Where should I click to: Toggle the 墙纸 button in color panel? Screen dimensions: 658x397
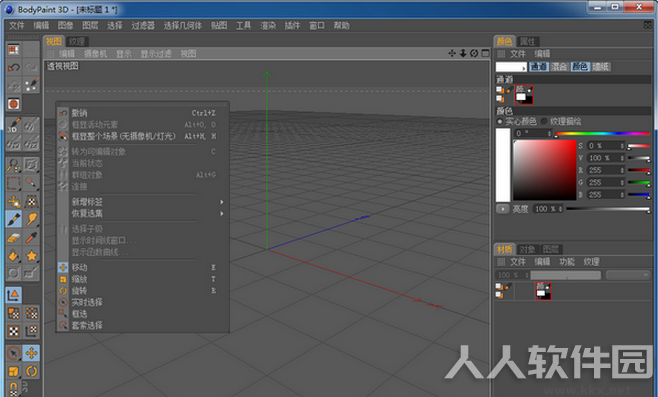click(601, 67)
